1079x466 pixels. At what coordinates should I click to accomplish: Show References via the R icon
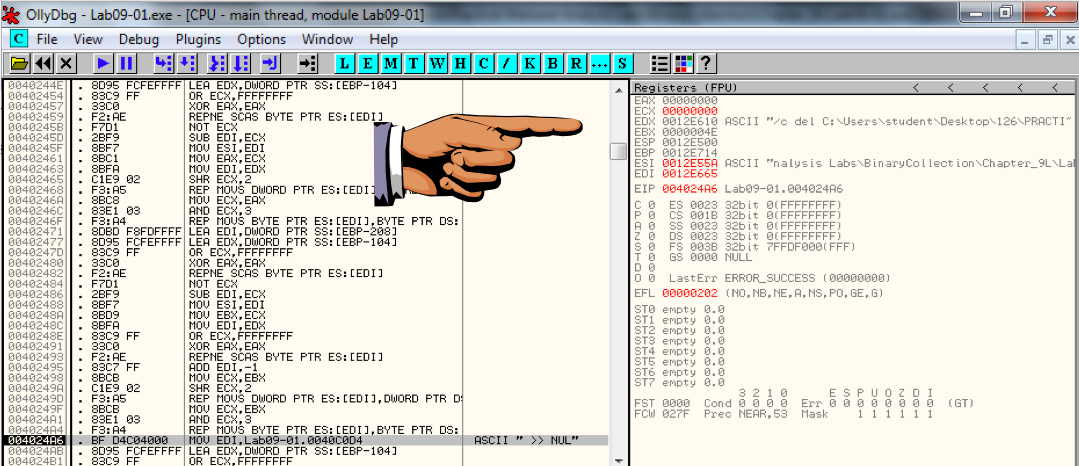(x=577, y=64)
